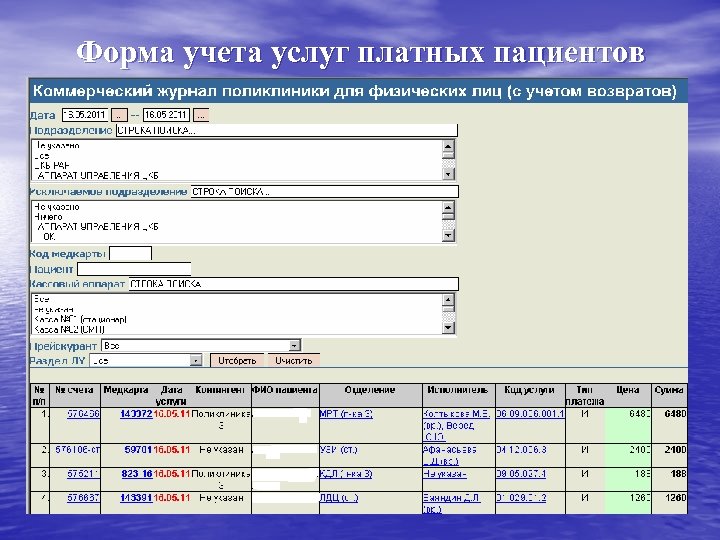Click the Очистить button

click(294, 360)
